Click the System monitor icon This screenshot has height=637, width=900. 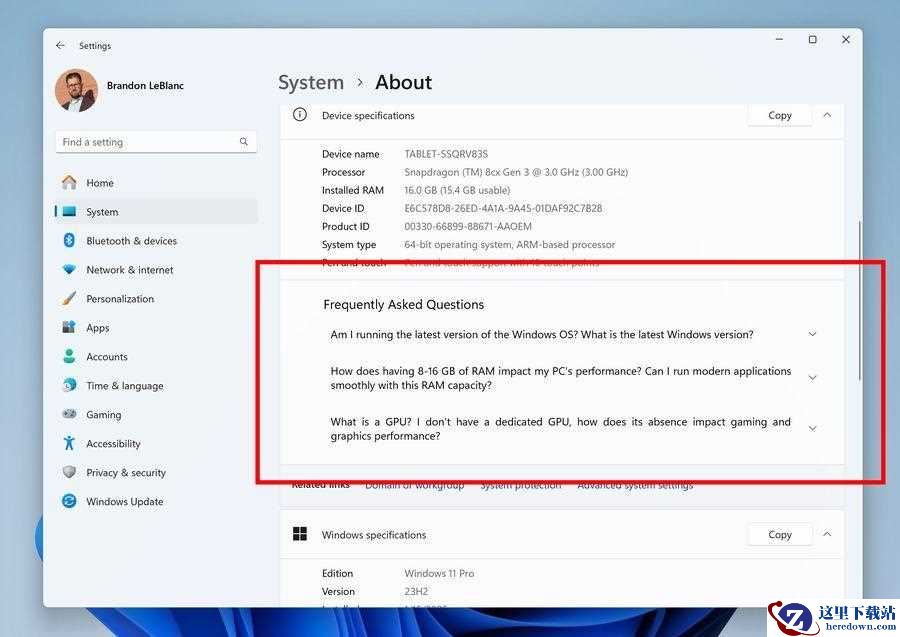[69, 212]
